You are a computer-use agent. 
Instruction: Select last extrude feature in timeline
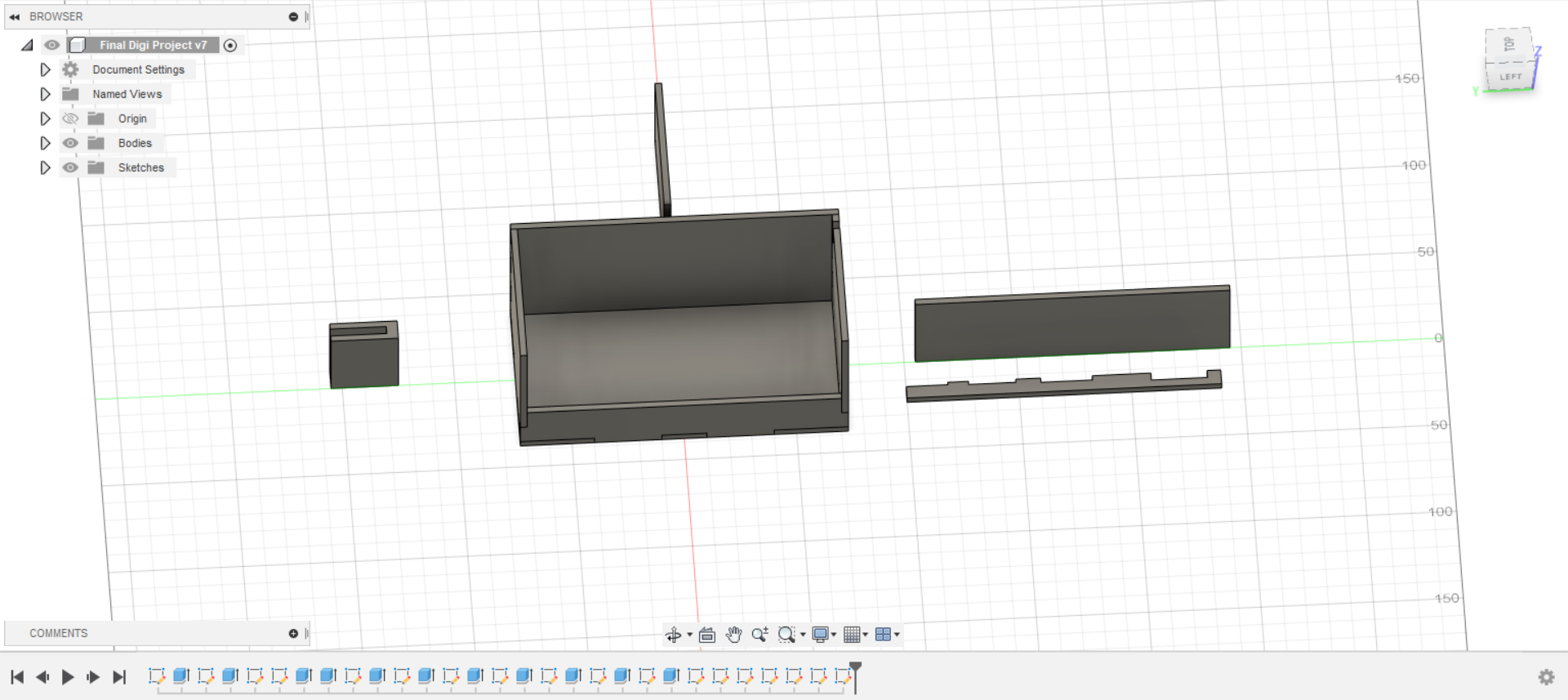click(x=671, y=676)
